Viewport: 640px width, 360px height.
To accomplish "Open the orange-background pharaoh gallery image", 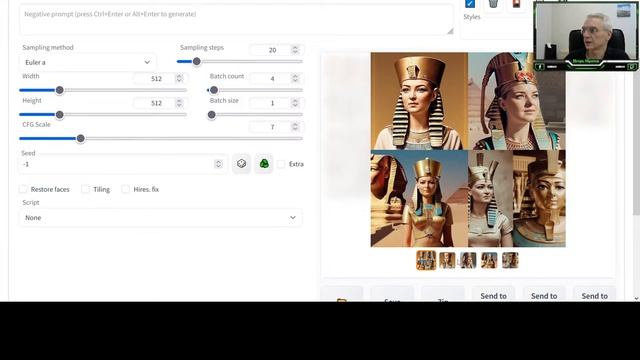I will [419, 101].
